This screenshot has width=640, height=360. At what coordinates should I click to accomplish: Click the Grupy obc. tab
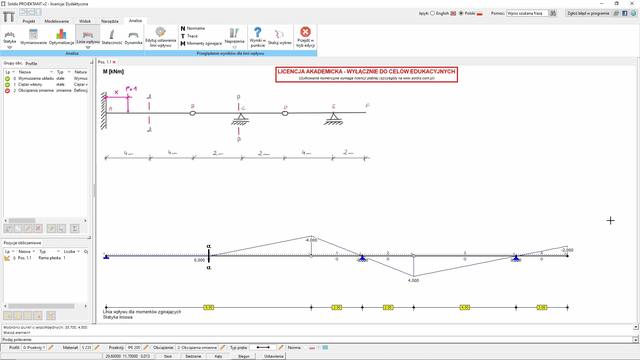[13, 64]
